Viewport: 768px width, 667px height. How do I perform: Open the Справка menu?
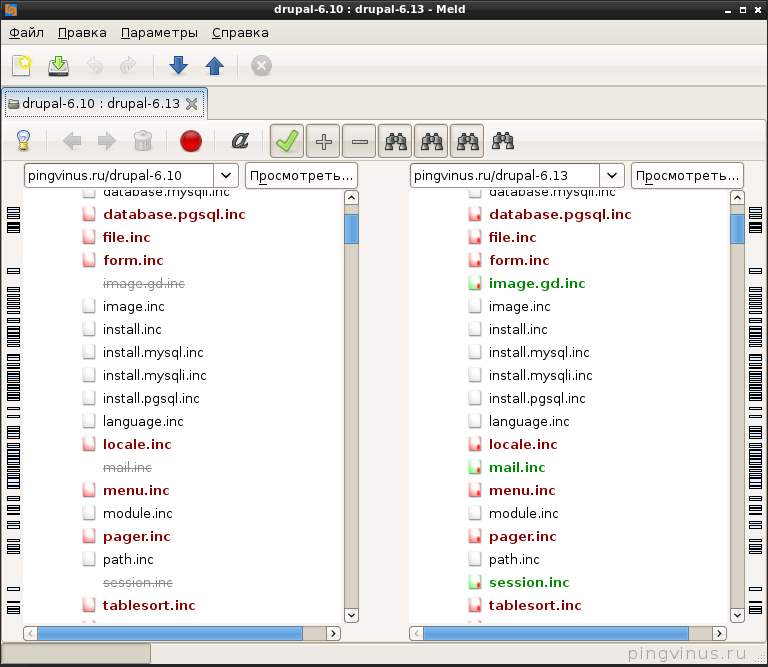pyautogui.click(x=240, y=33)
